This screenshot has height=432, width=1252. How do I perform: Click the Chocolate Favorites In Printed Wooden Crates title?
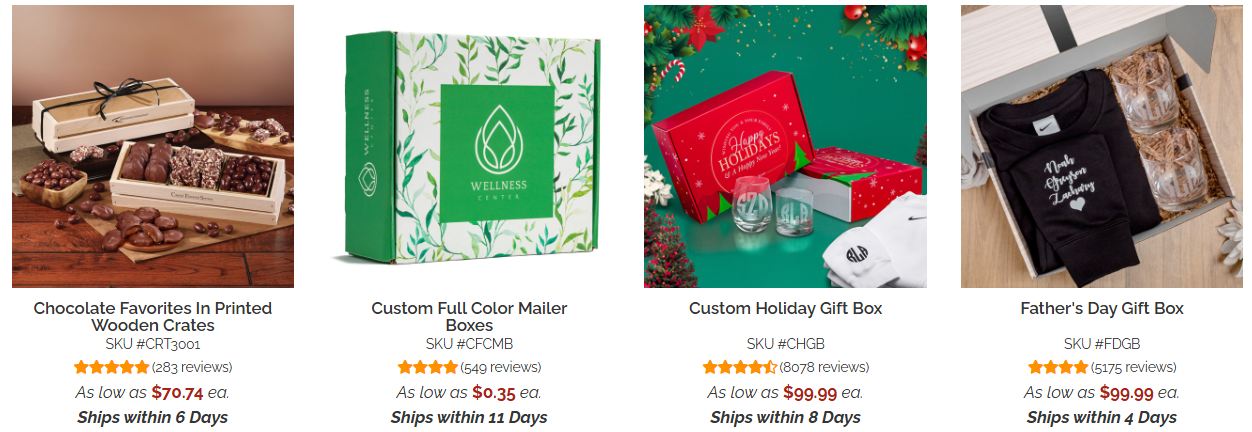[x=153, y=316]
